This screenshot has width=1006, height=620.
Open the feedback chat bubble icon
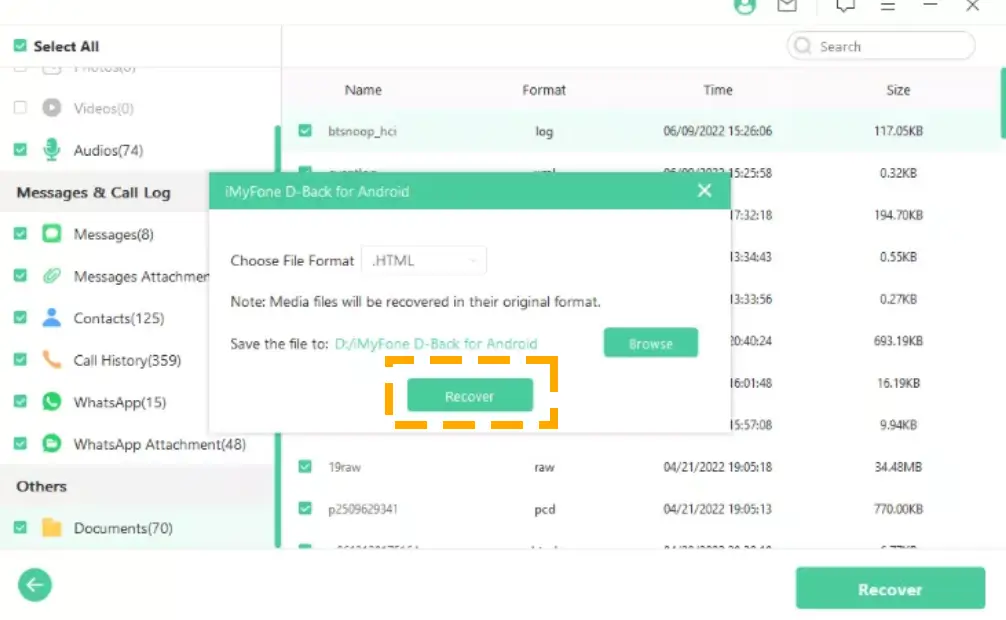(845, 6)
